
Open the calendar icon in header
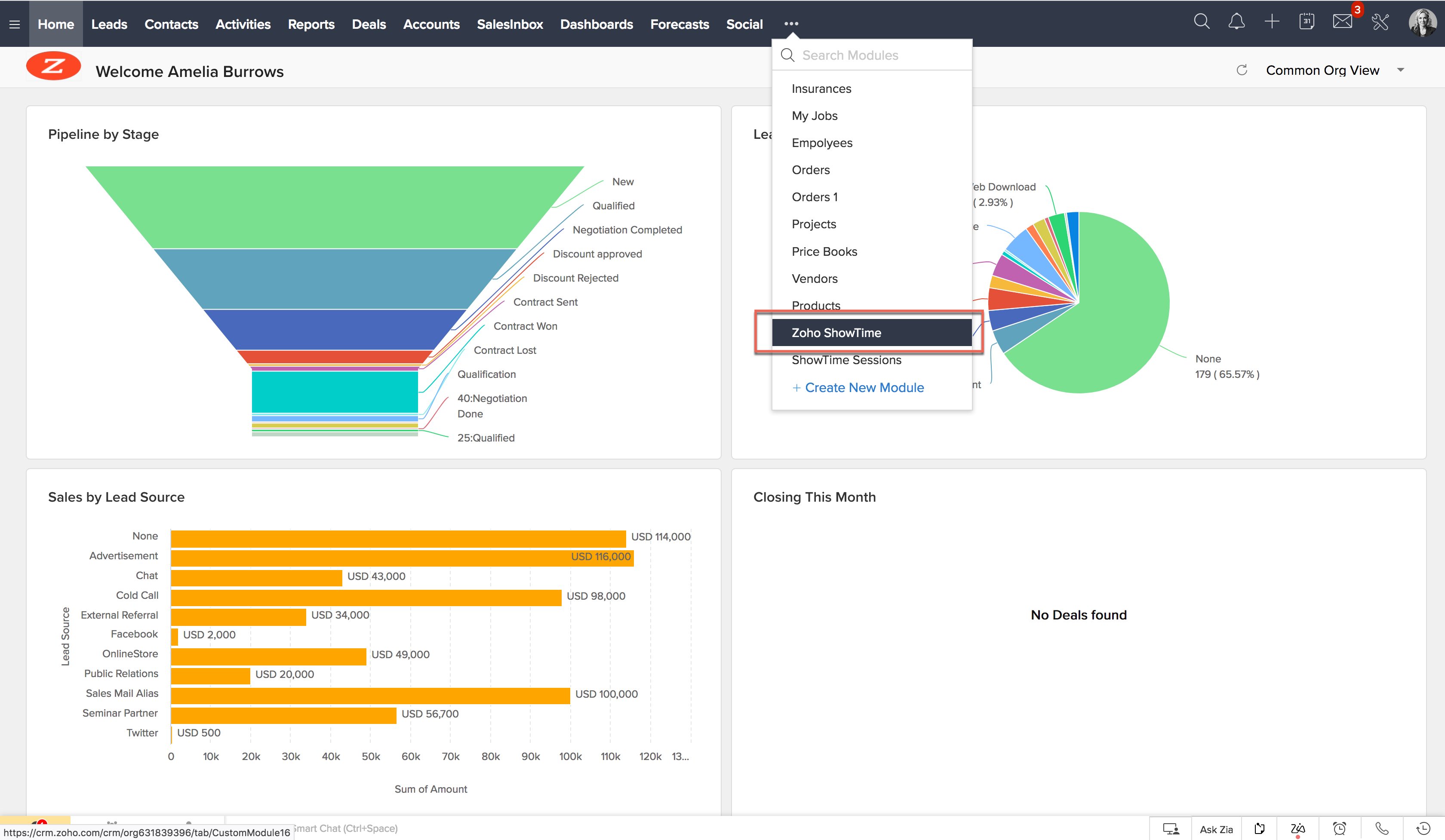coord(1306,22)
